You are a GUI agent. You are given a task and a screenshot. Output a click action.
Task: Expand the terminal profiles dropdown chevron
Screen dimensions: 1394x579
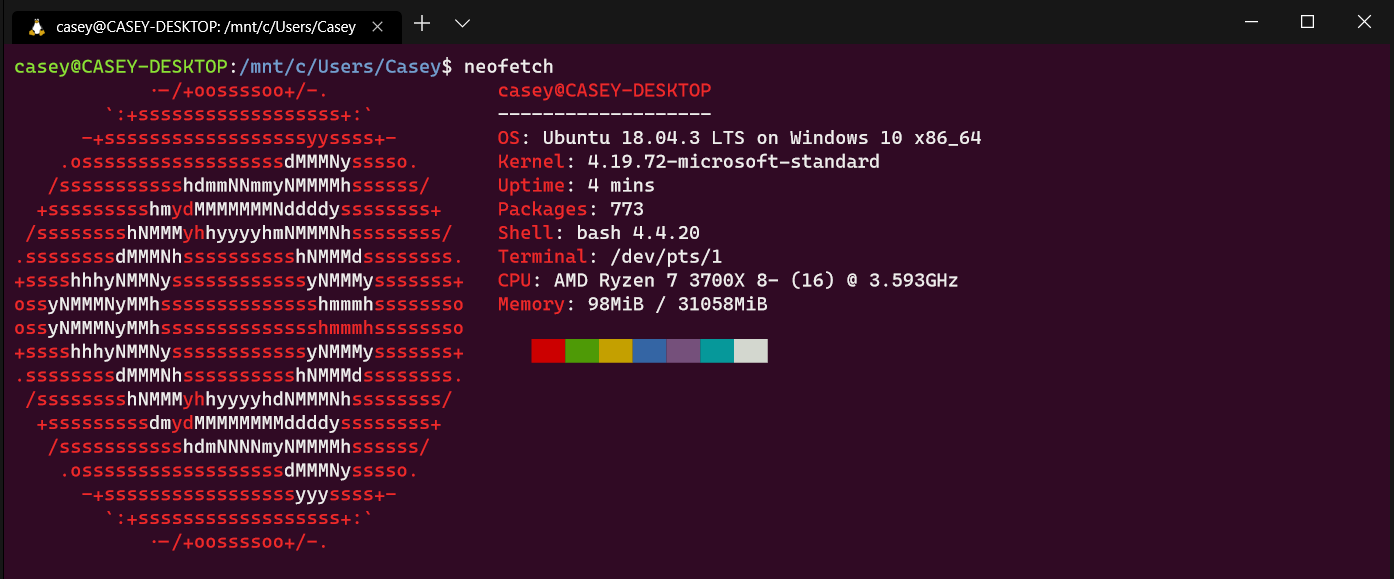coord(462,22)
